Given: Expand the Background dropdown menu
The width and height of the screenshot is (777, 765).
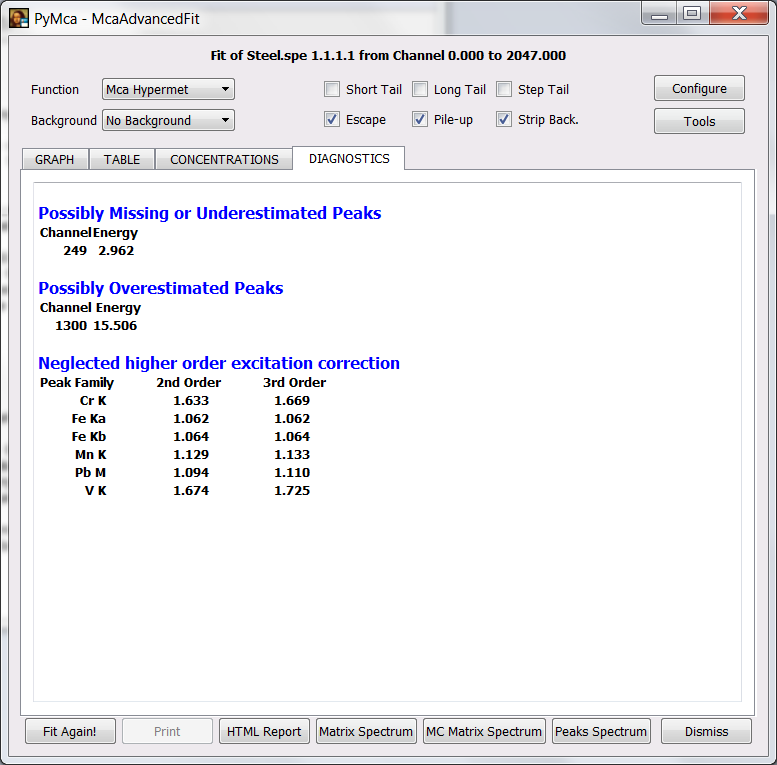Looking at the screenshot, I should [168, 121].
